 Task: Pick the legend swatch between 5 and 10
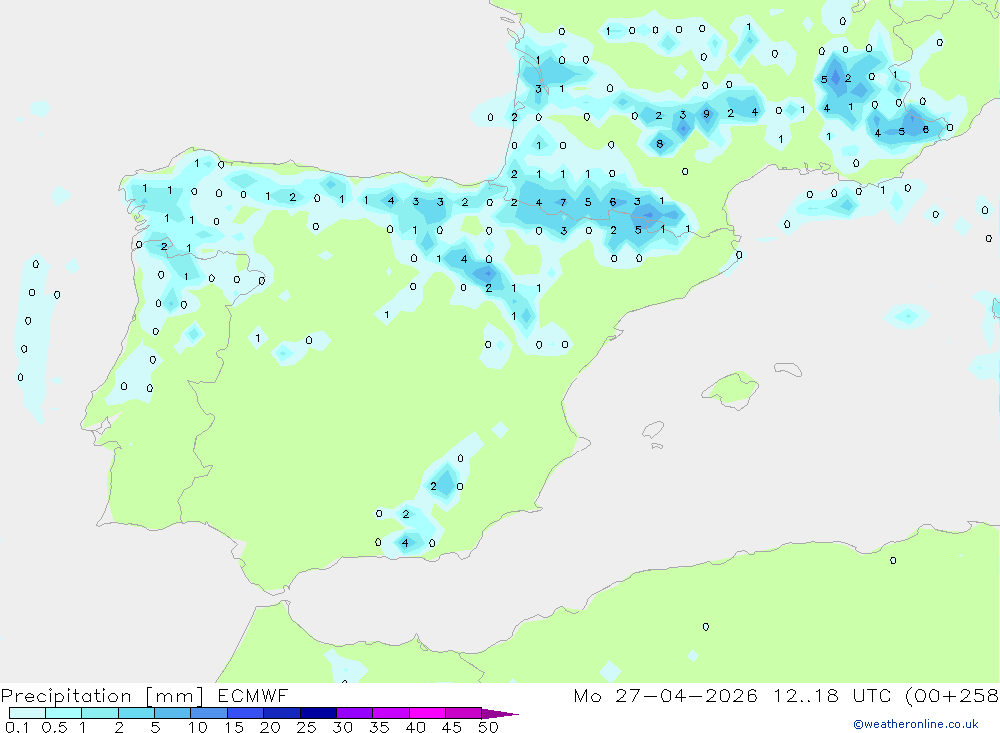tap(172, 713)
